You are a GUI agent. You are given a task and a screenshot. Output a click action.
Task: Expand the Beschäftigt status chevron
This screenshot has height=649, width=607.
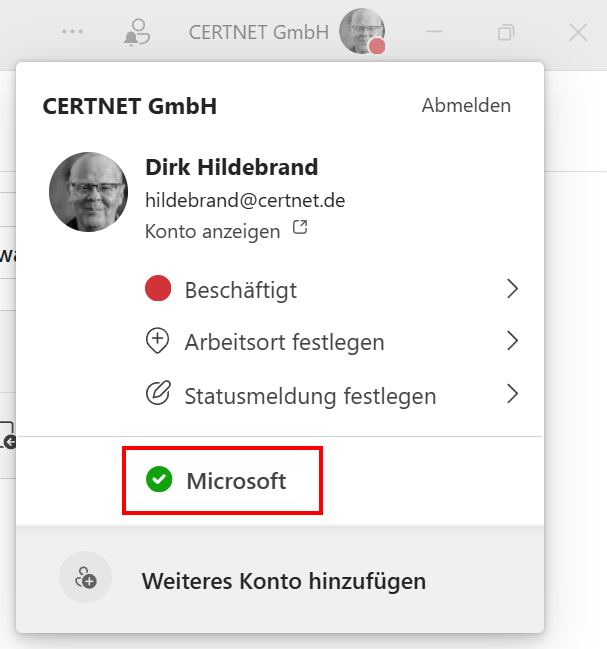pos(512,290)
